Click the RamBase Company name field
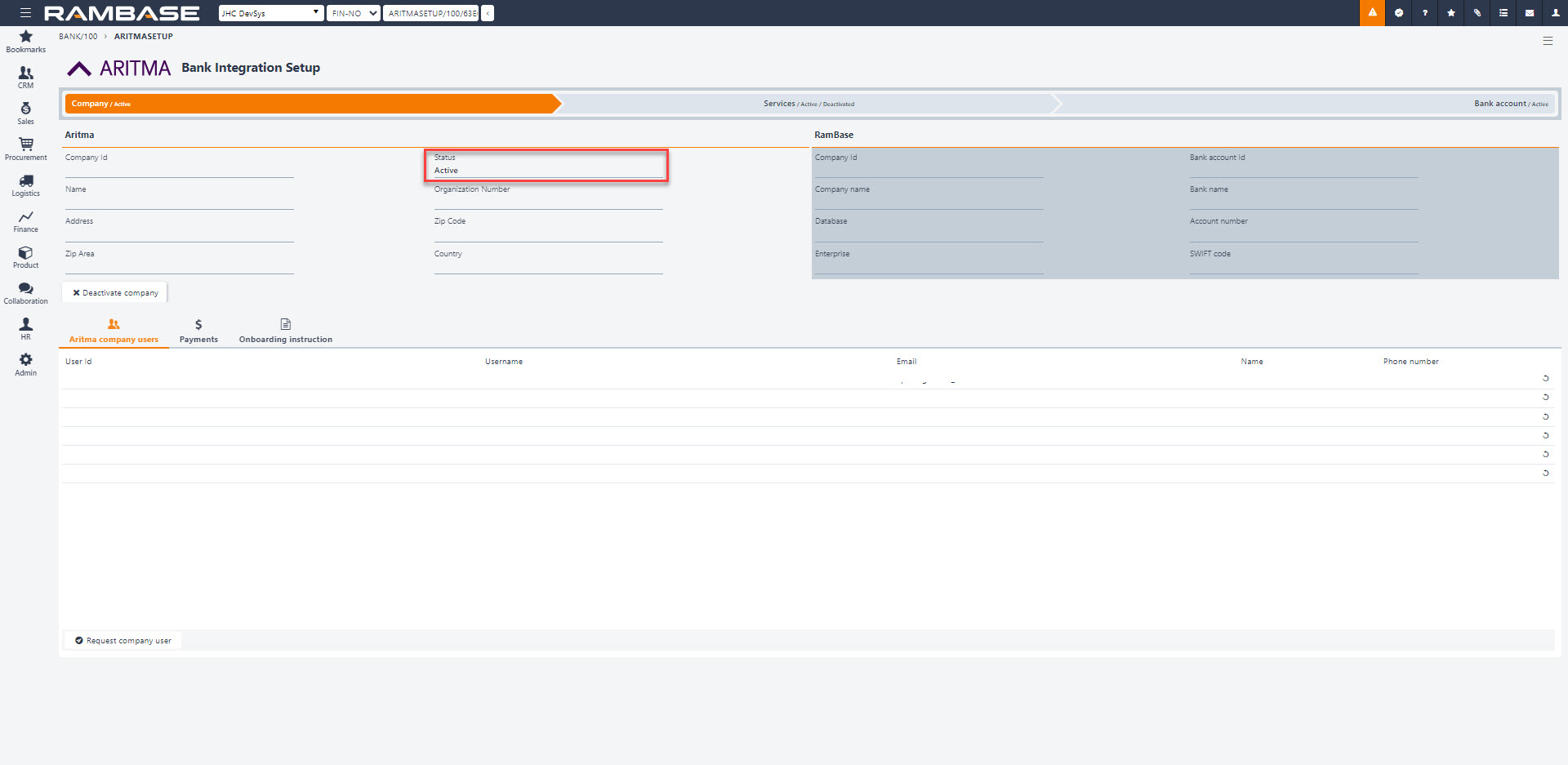Screen dimensions: 1568x765 coord(929,197)
